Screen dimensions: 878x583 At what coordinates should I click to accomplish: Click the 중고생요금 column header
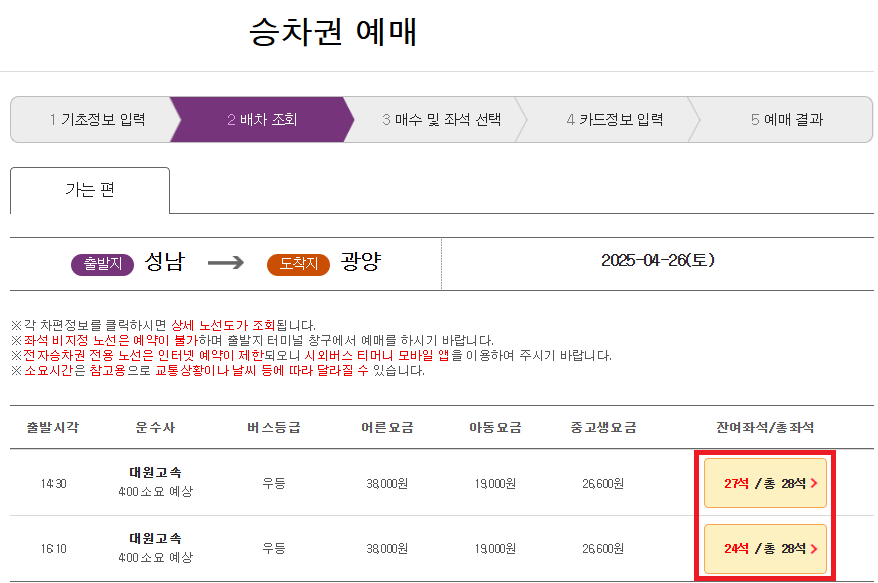[x=603, y=428]
